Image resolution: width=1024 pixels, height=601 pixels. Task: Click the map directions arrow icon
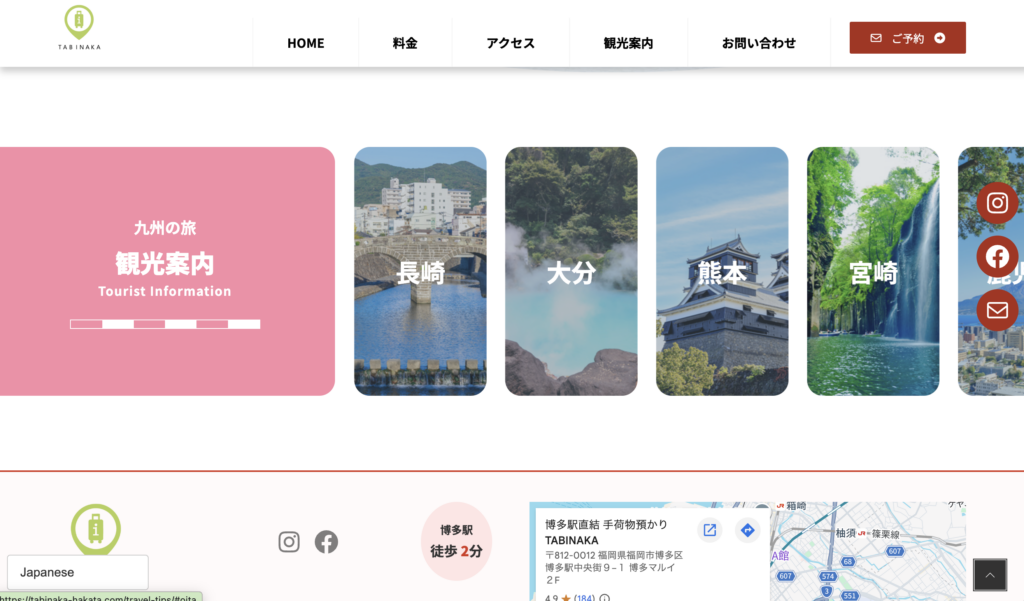[x=747, y=530]
